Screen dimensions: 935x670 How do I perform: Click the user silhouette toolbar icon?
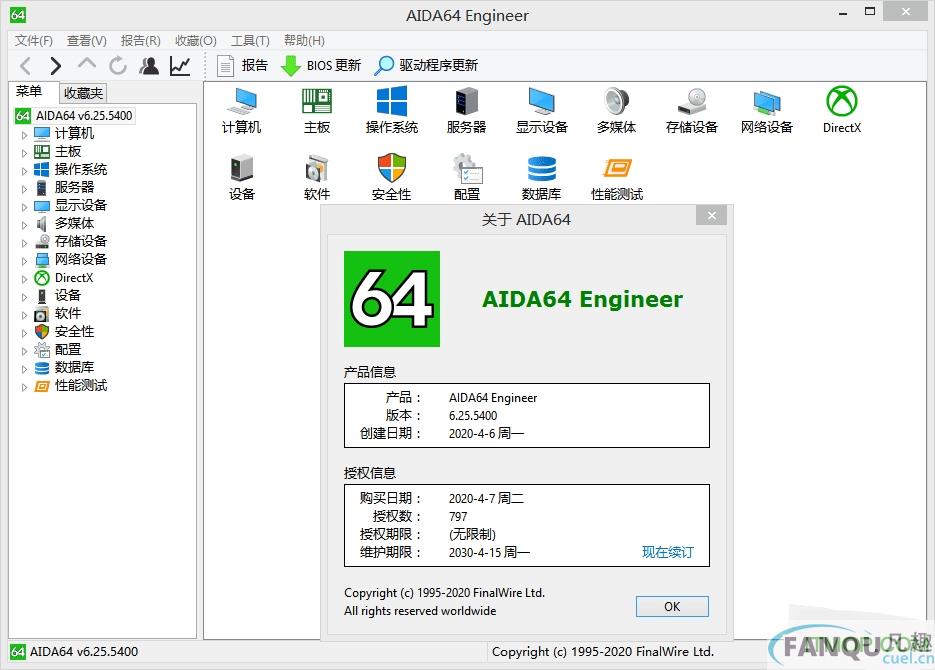pos(149,66)
